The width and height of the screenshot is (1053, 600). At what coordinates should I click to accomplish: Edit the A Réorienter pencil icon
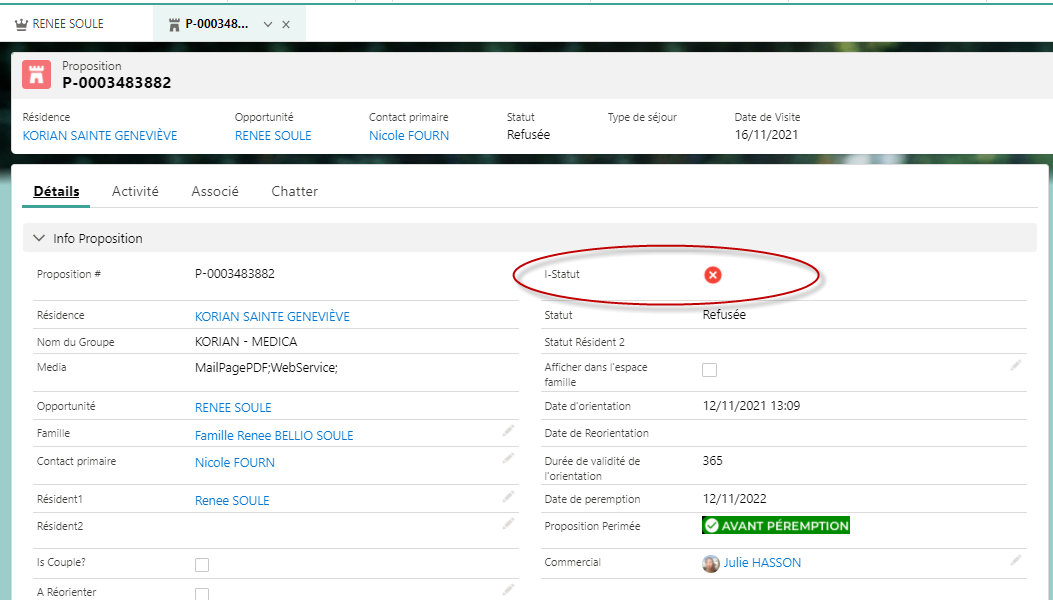(x=508, y=590)
